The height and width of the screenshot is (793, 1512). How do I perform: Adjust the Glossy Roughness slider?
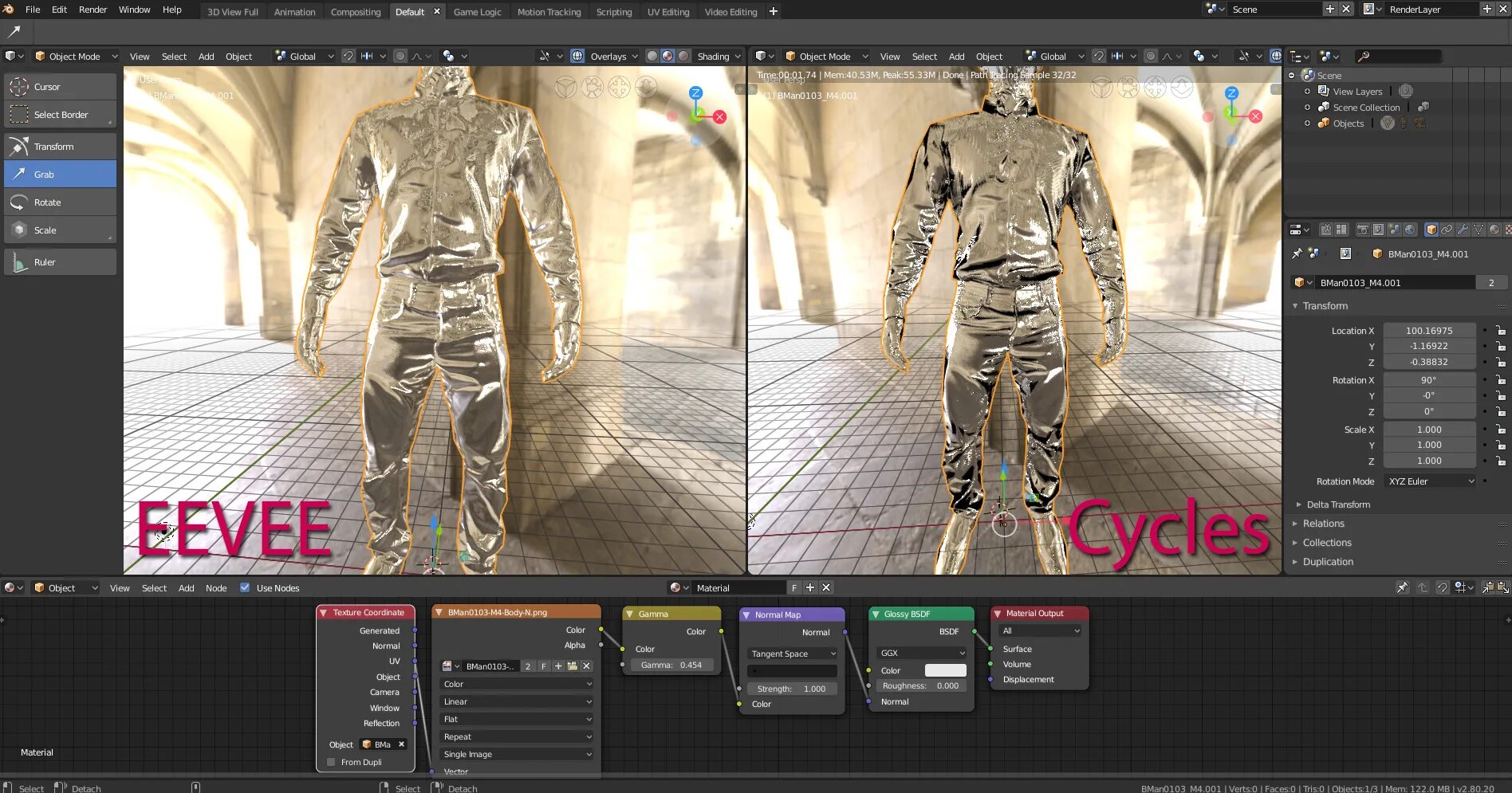(x=921, y=685)
